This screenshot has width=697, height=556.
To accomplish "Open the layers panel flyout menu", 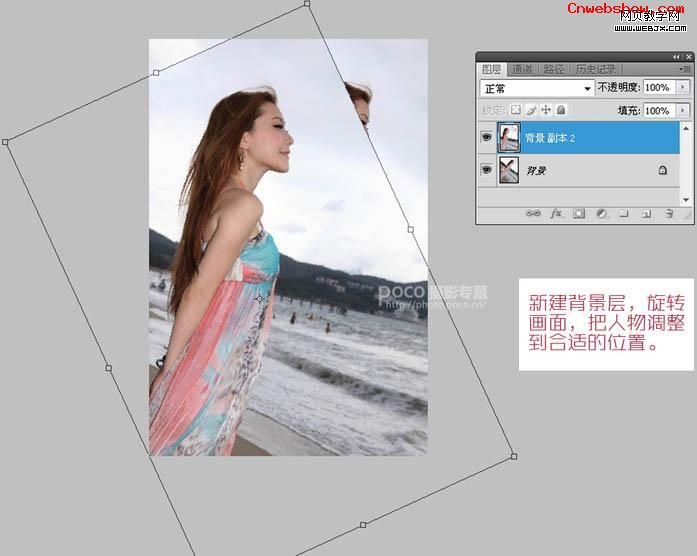I will (684, 70).
